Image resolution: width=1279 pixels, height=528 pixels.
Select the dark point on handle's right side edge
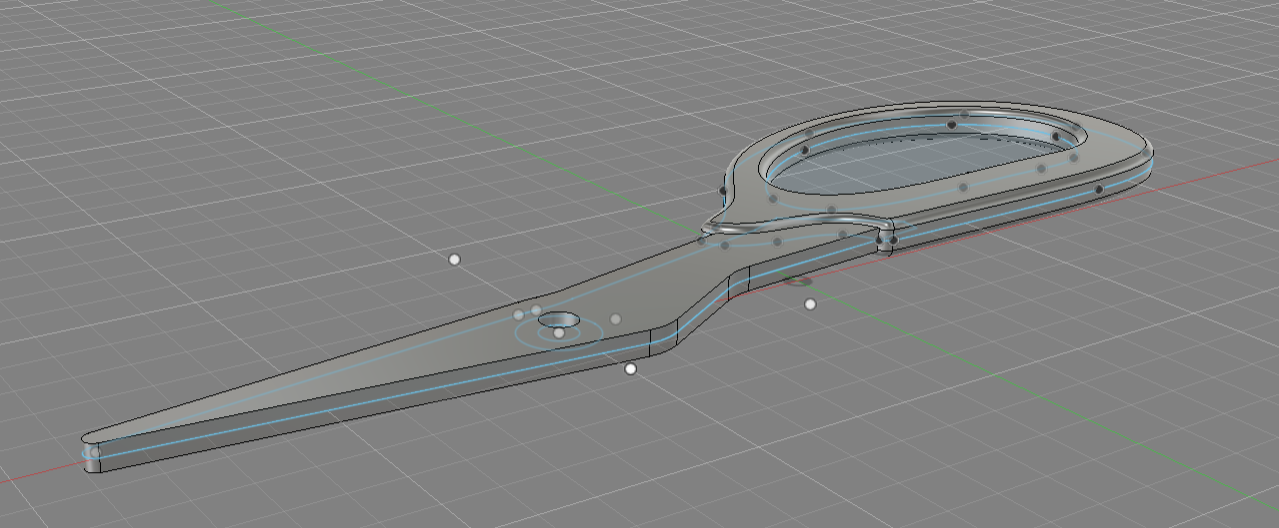pos(1099,189)
